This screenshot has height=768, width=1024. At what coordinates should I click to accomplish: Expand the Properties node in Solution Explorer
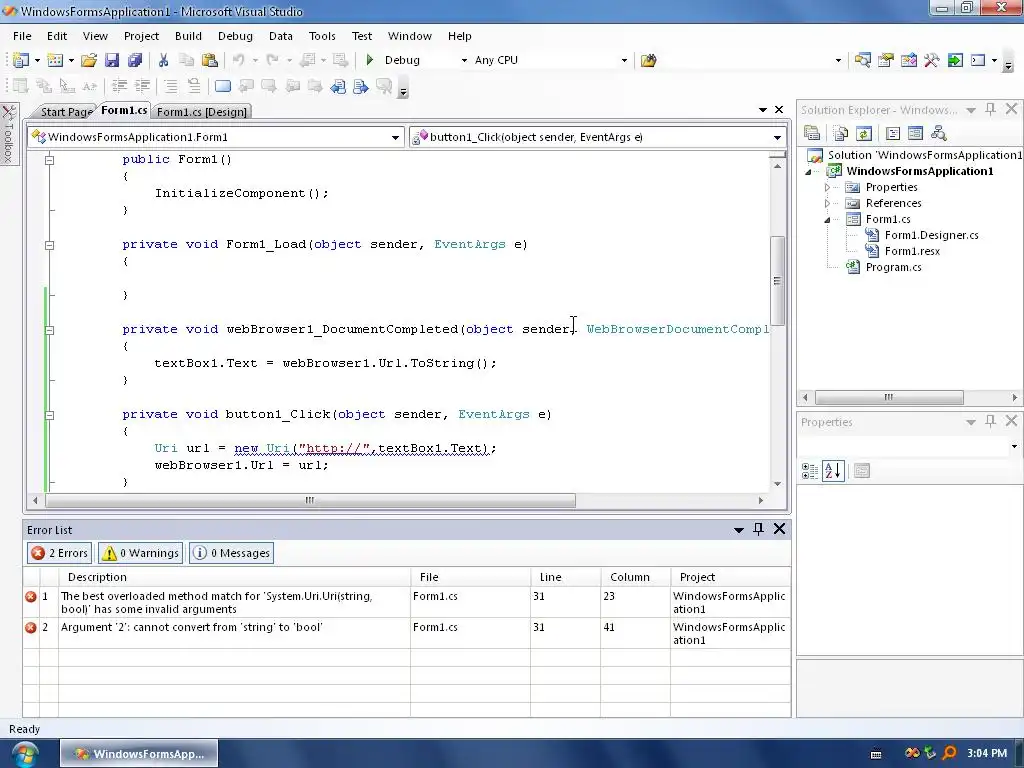(827, 187)
